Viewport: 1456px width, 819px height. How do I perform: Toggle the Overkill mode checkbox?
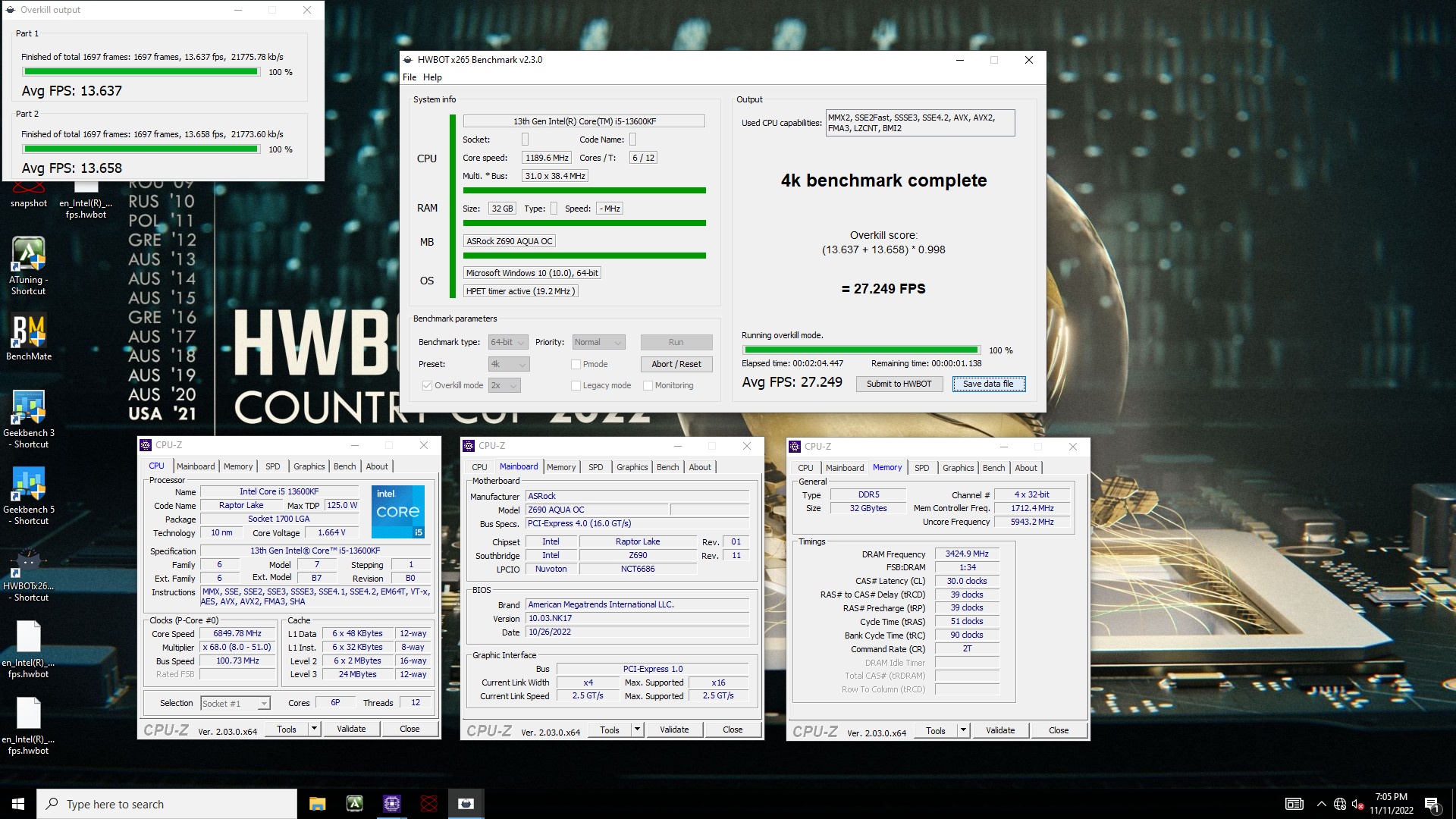(x=427, y=385)
